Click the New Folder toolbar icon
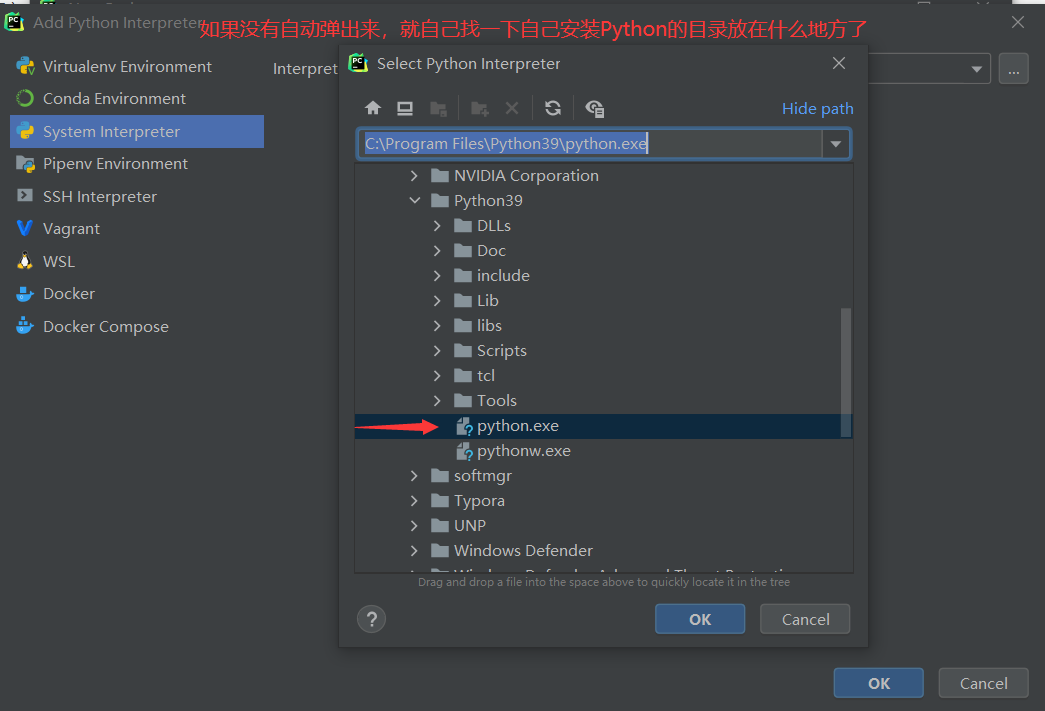The height and width of the screenshot is (711, 1045). coord(480,108)
